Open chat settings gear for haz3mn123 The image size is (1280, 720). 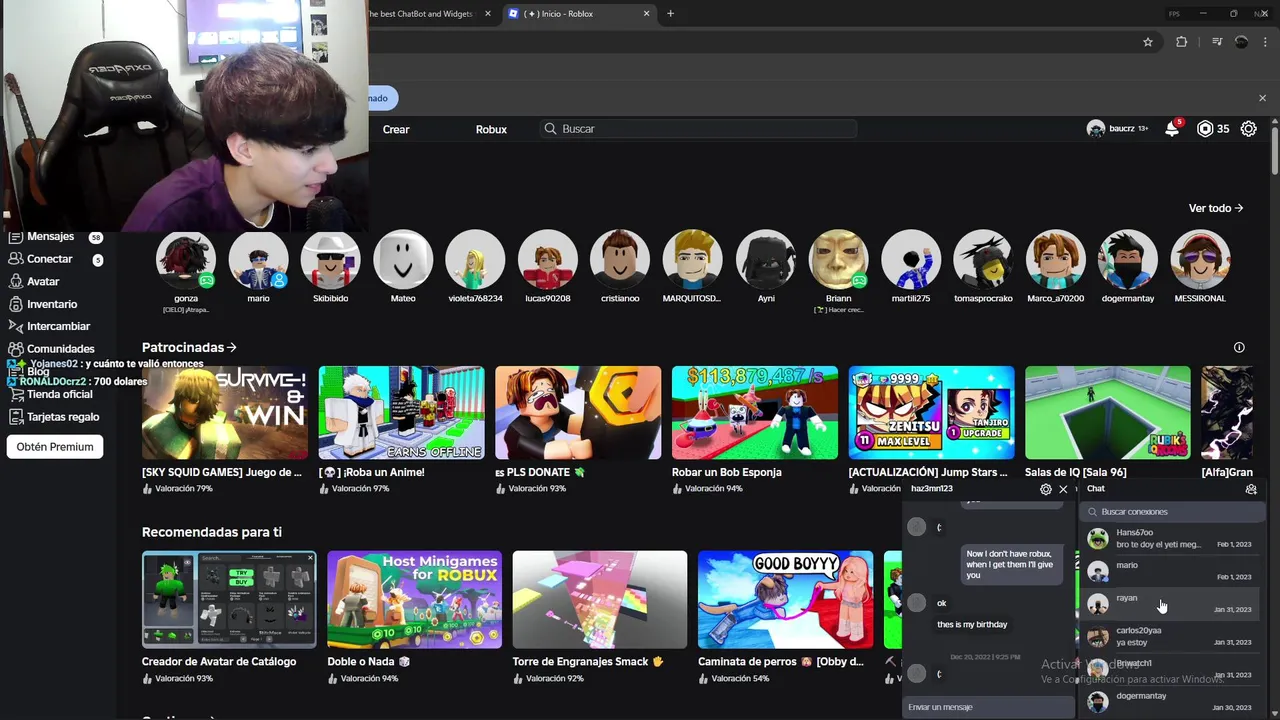click(1046, 489)
